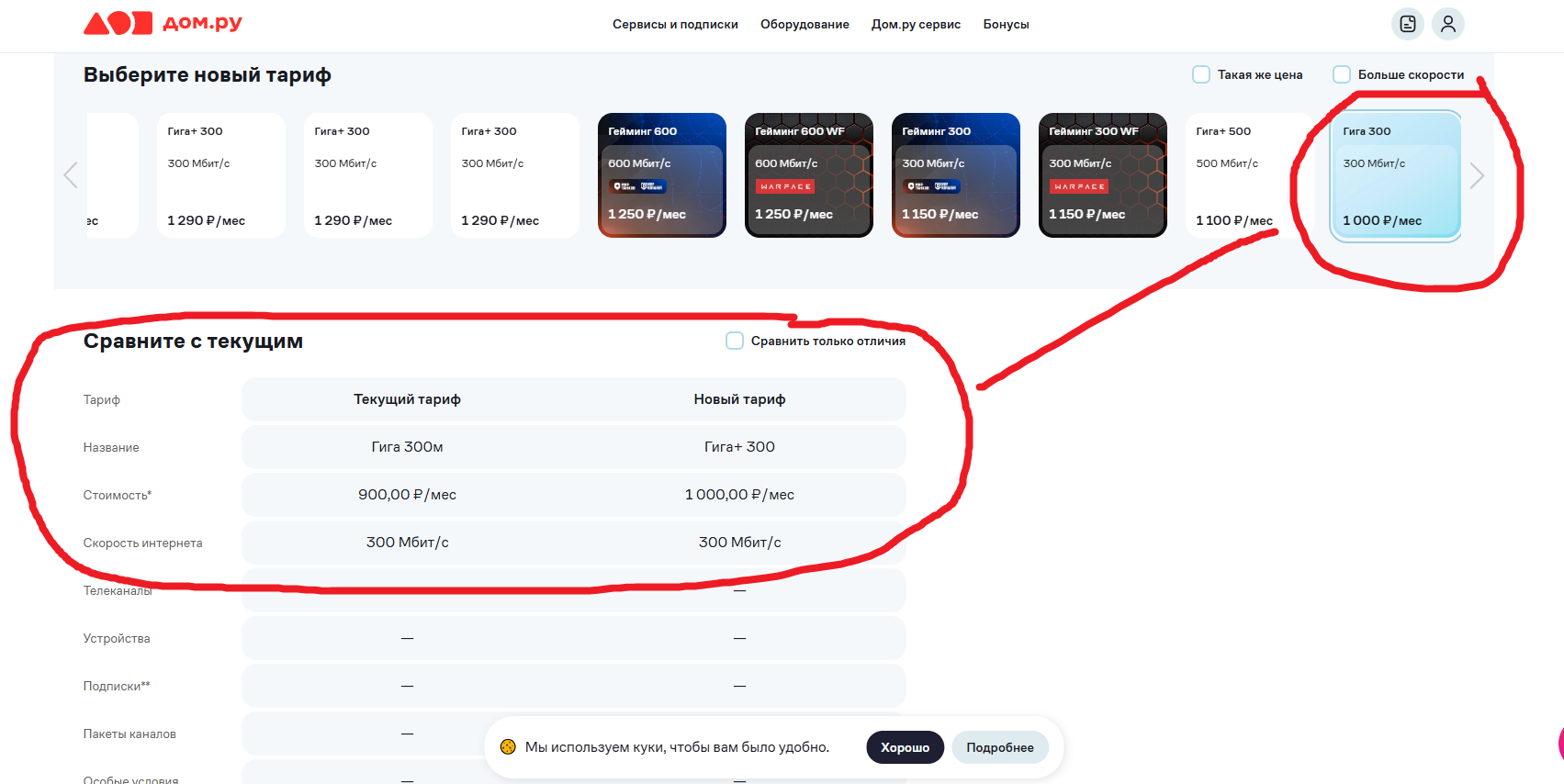The height and width of the screenshot is (784, 1564).
Task: Select the Гейминг 300 tariff card
Action: [955, 174]
